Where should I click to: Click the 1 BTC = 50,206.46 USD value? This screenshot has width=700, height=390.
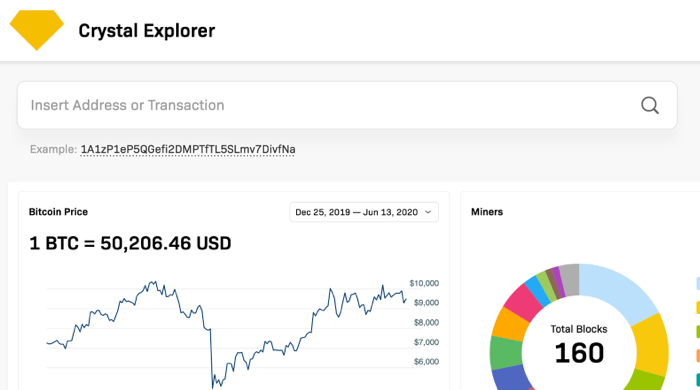130,243
